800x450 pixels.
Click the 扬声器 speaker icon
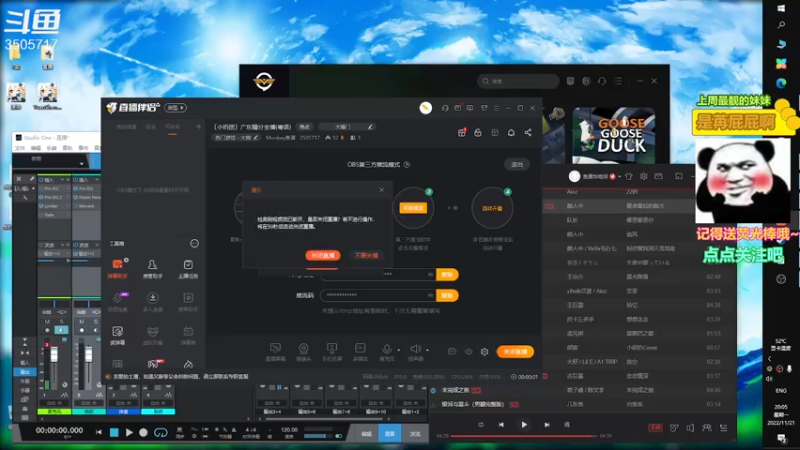pyautogui.click(x=415, y=349)
